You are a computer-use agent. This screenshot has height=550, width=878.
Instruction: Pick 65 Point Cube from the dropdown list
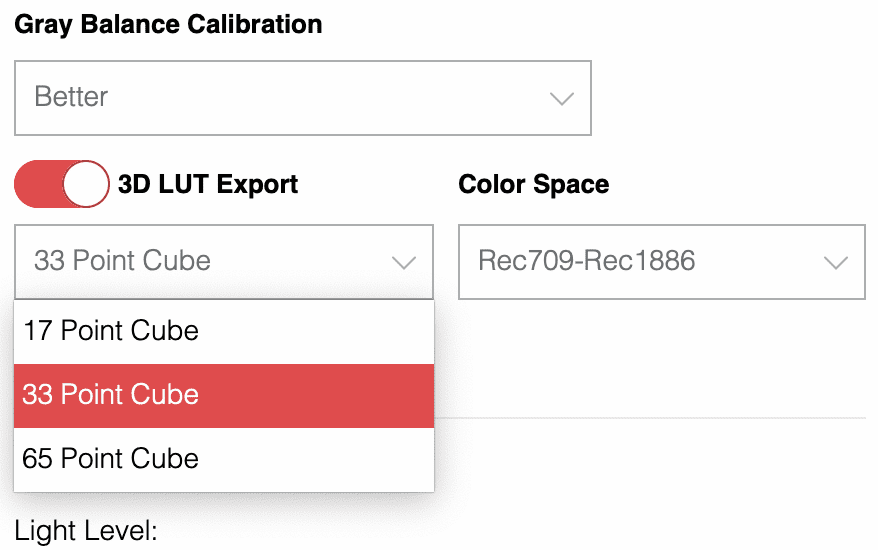(111, 459)
